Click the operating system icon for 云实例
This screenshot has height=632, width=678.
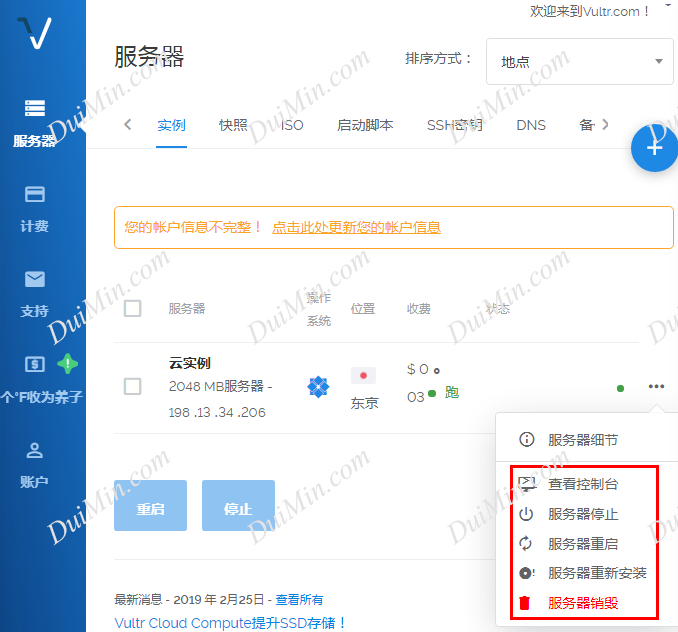[318, 386]
